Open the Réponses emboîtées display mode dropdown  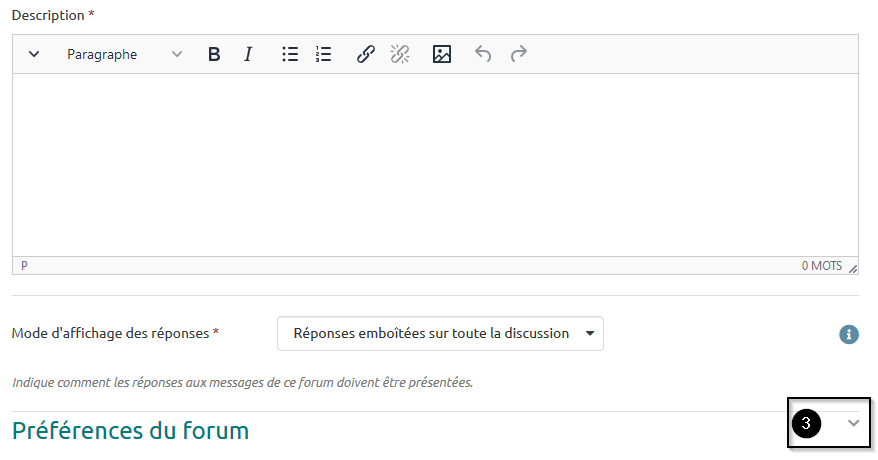click(440, 334)
